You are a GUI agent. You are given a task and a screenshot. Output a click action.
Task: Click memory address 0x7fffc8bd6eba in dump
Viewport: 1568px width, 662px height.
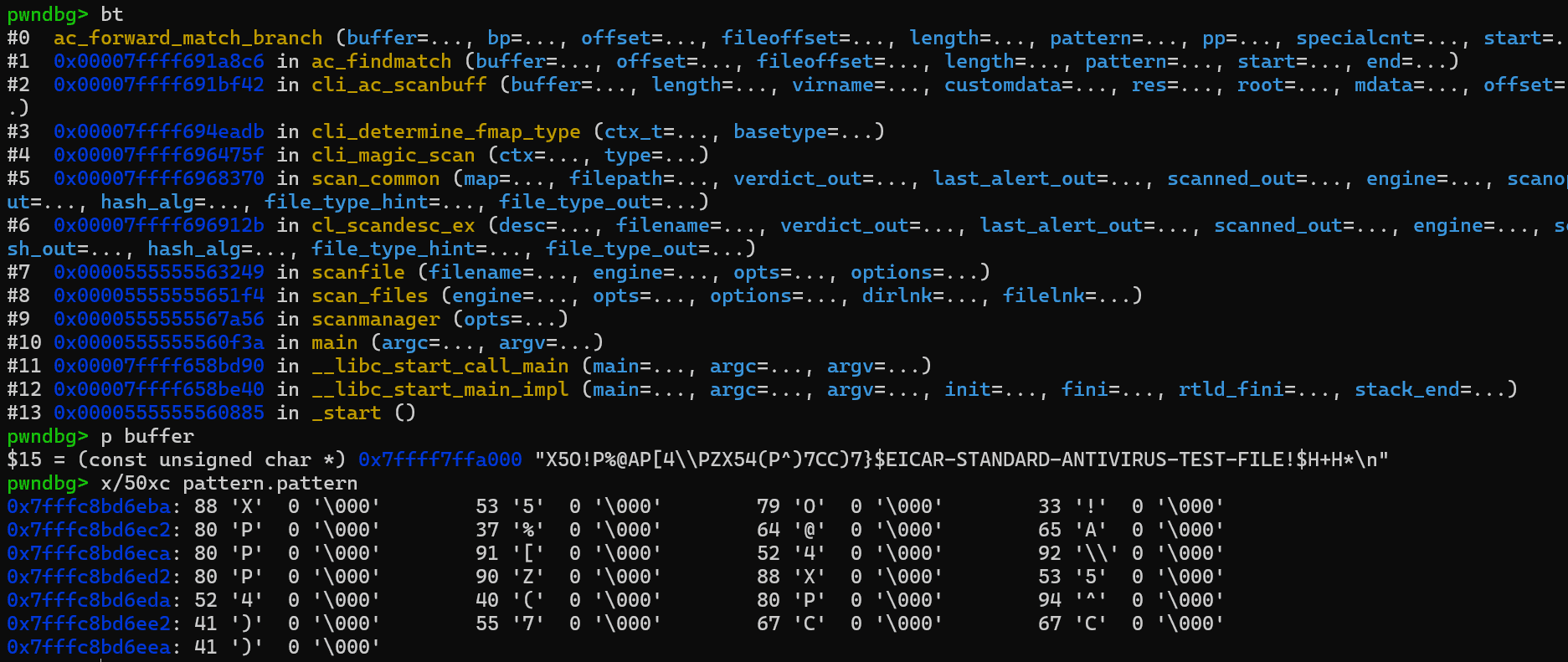point(88,507)
